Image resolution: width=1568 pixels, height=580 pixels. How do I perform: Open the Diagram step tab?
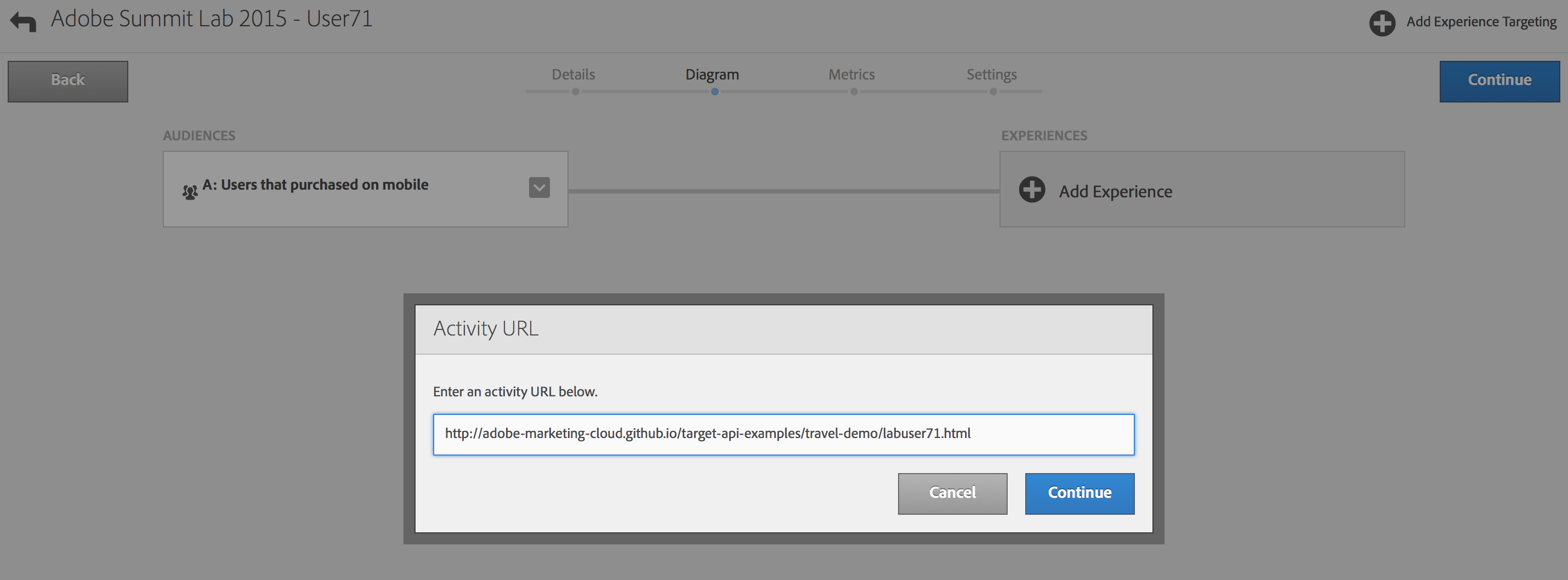tap(712, 74)
